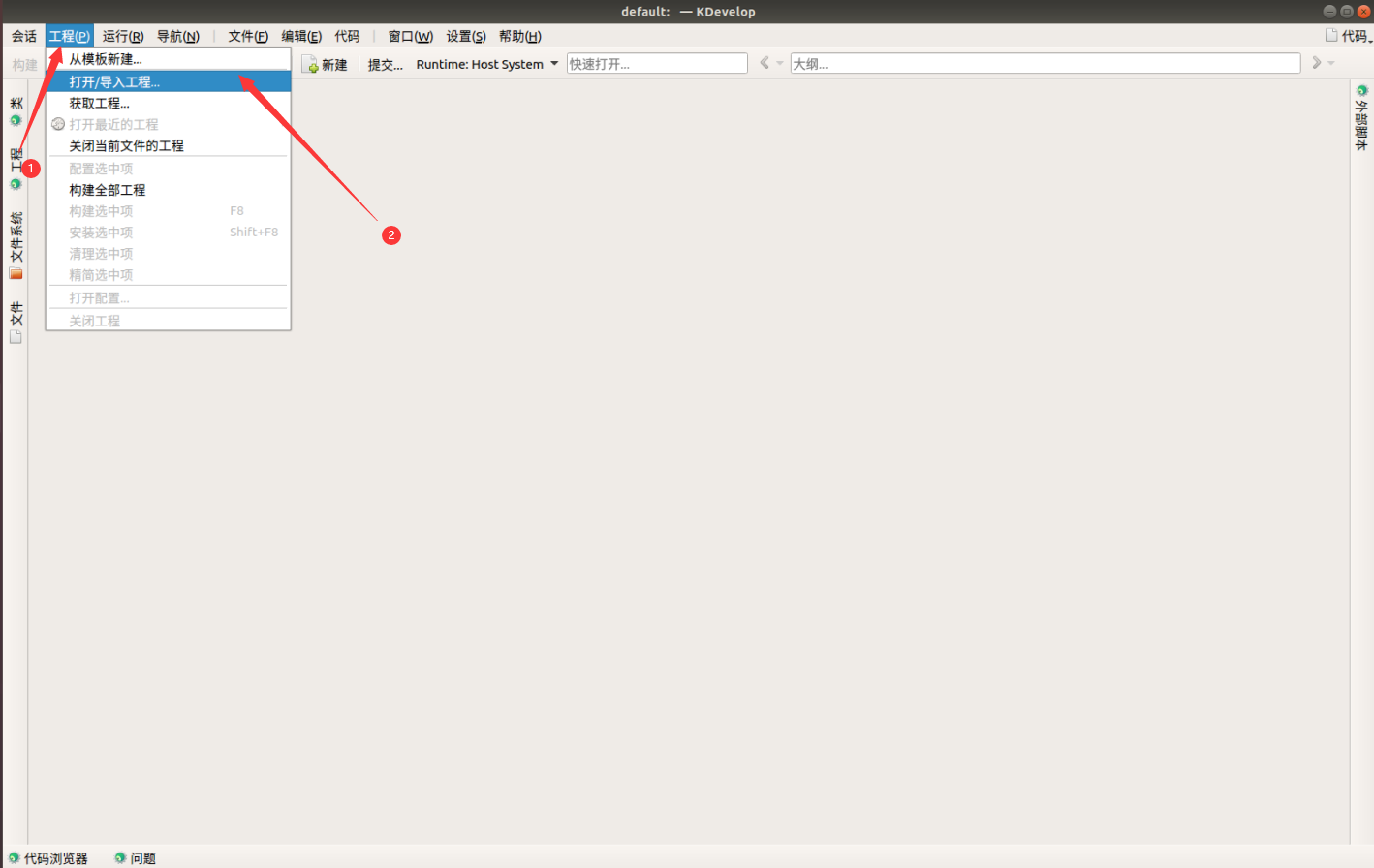Open the forward history dropdown arrow

tap(1331, 63)
